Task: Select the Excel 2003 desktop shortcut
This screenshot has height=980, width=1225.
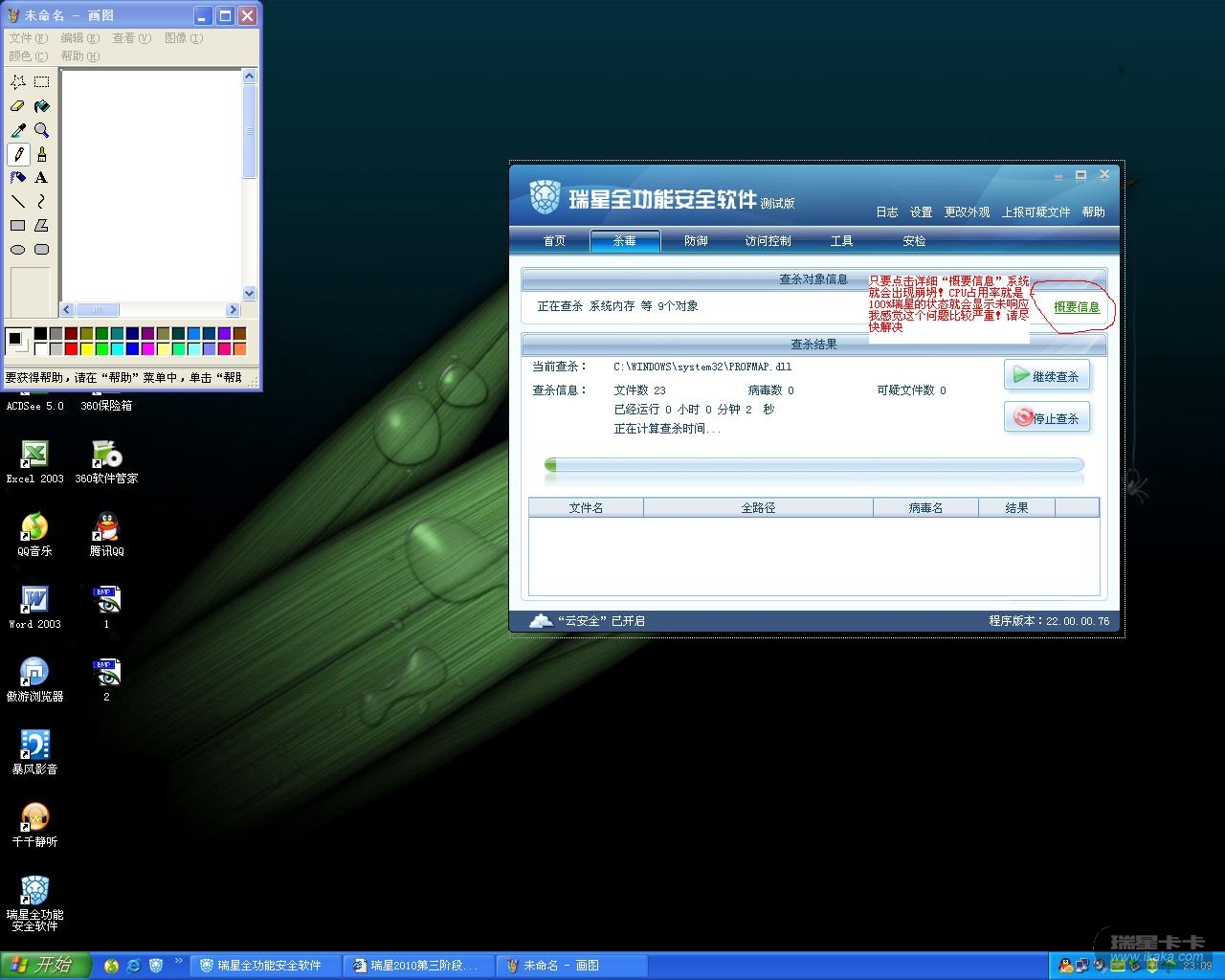Action: [x=34, y=462]
